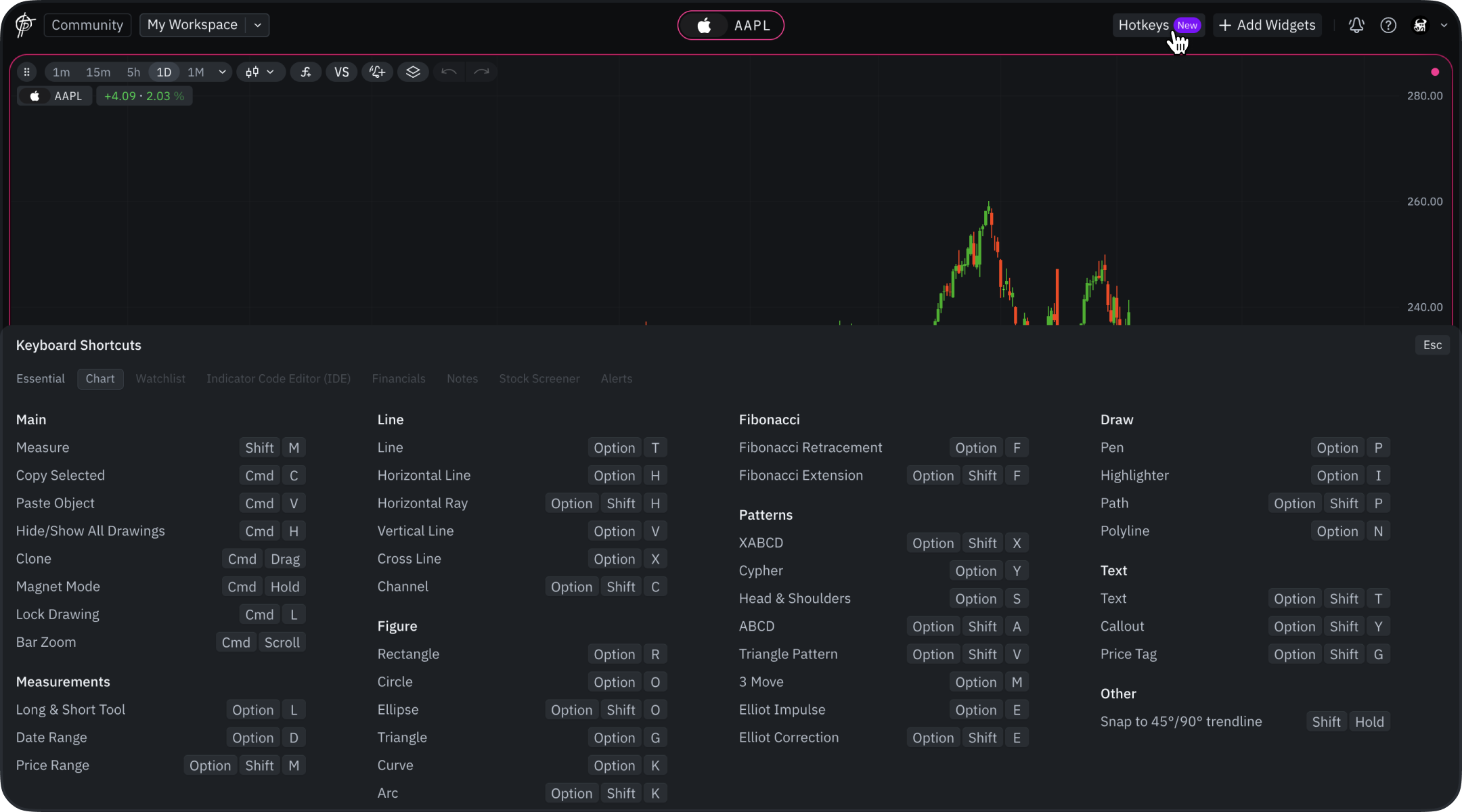Click the undo arrow in chart toolbar
The width and height of the screenshot is (1462, 812).
tap(449, 72)
